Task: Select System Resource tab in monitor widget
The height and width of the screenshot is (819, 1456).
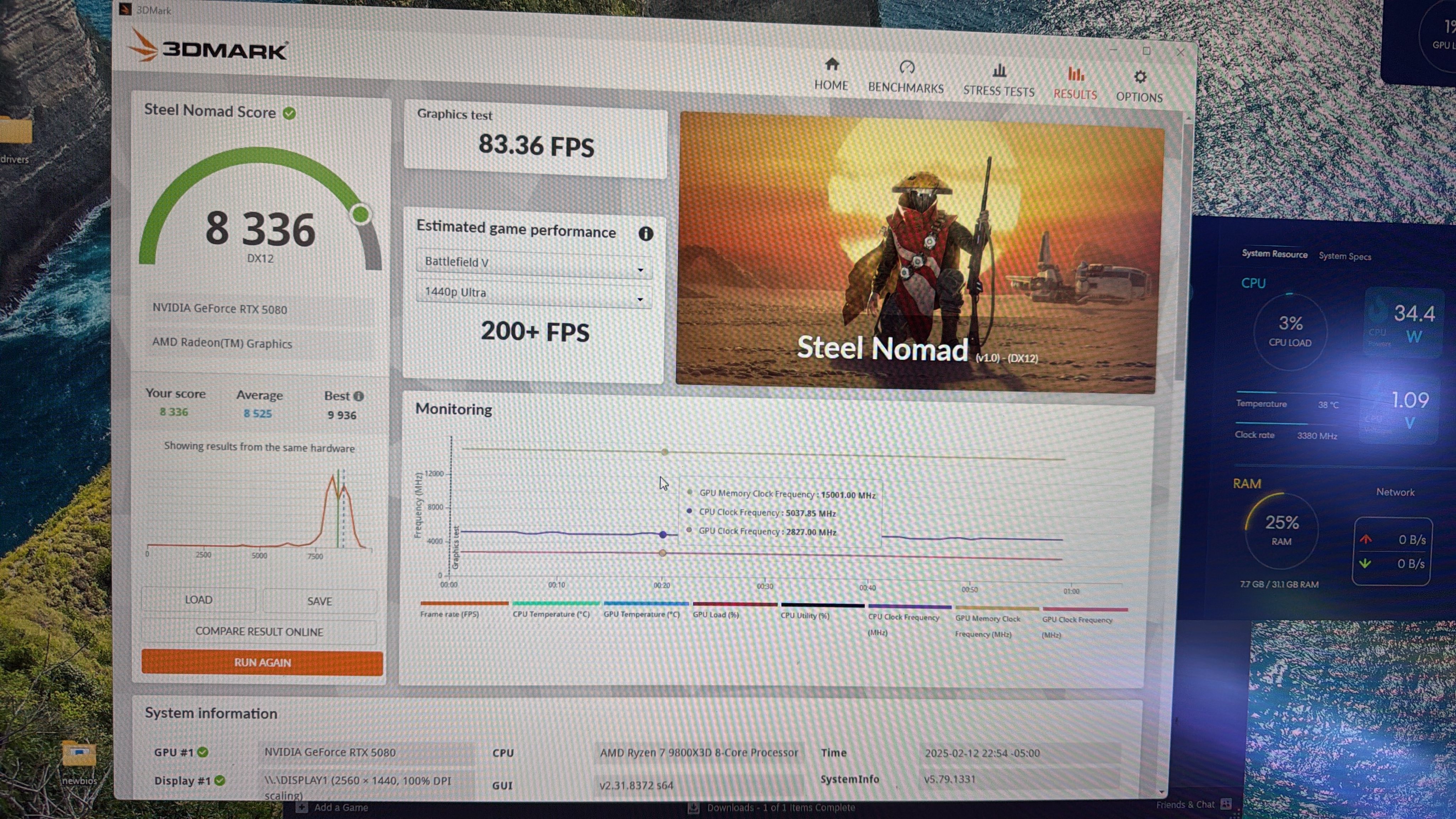Action: pos(1274,254)
